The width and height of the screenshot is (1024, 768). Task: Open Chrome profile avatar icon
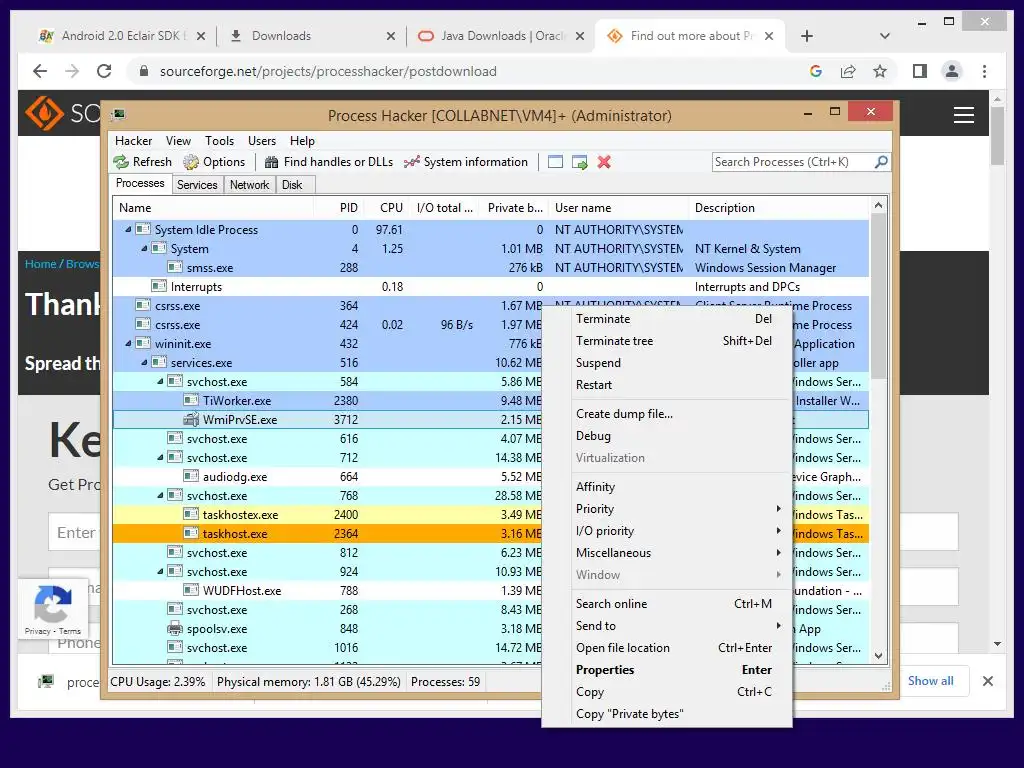952,71
